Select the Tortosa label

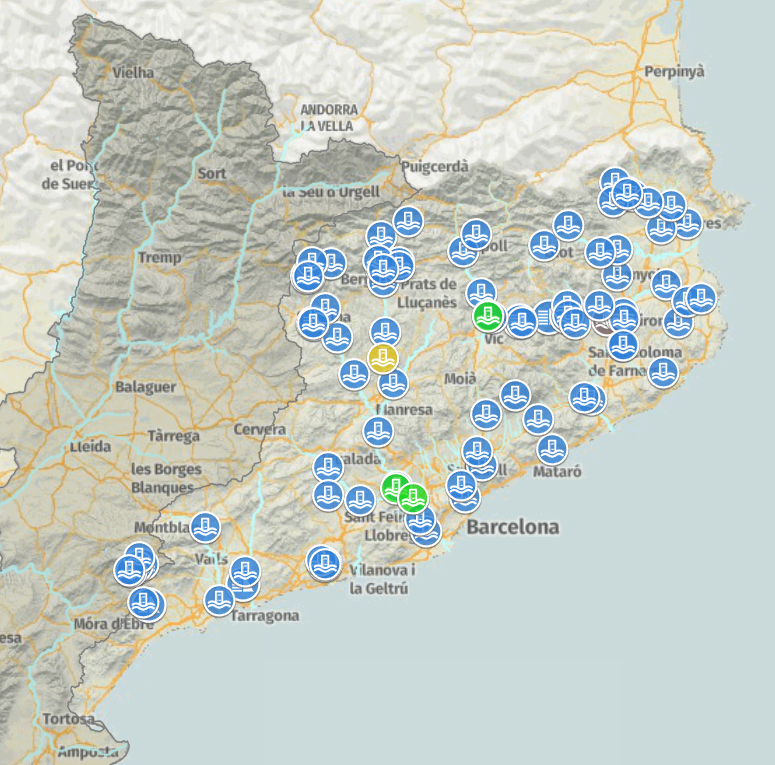click(x=69, y=719)
